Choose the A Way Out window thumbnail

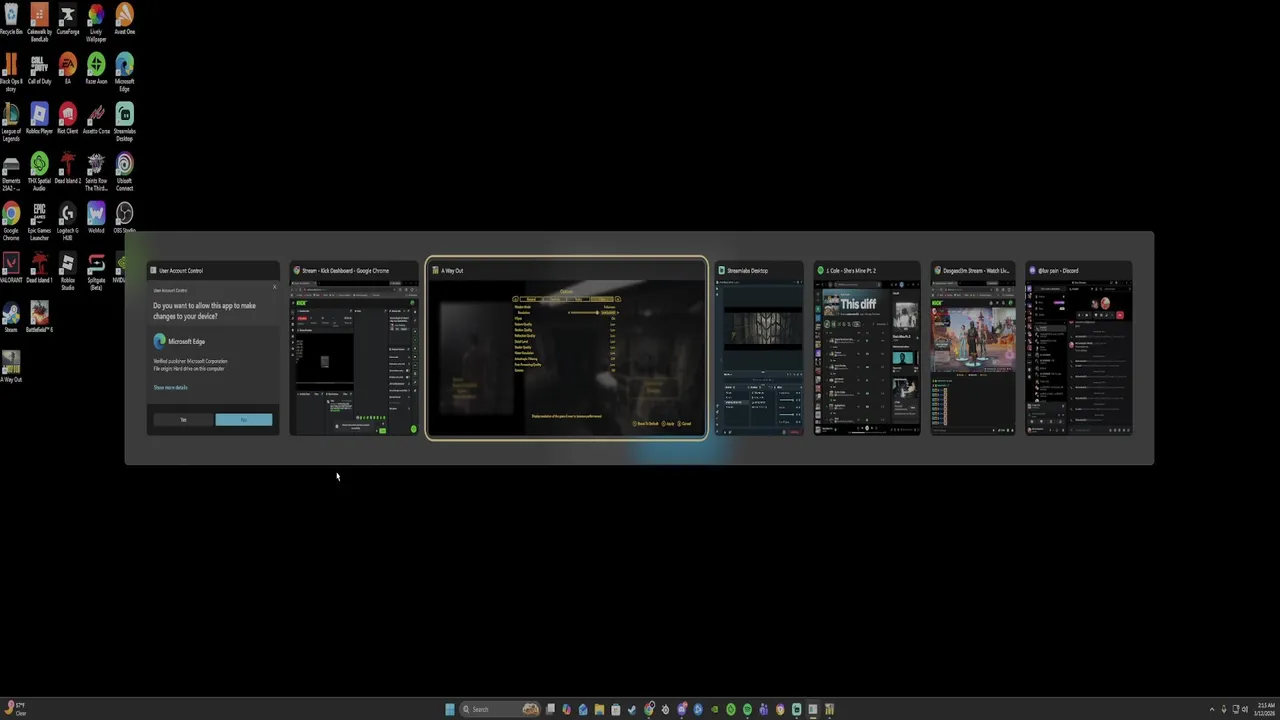567,348
